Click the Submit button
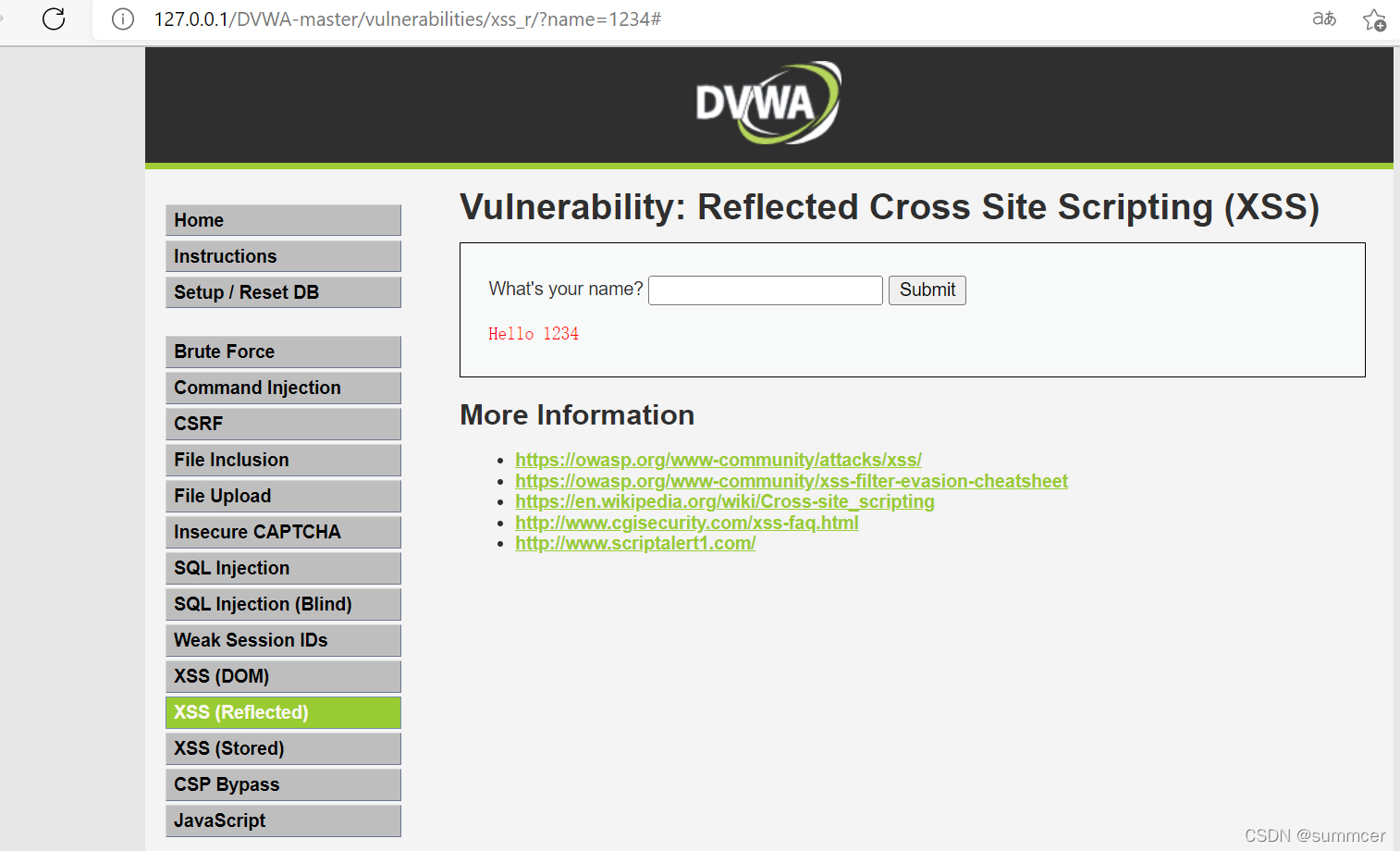The image size is (1400, 851). 927,290
